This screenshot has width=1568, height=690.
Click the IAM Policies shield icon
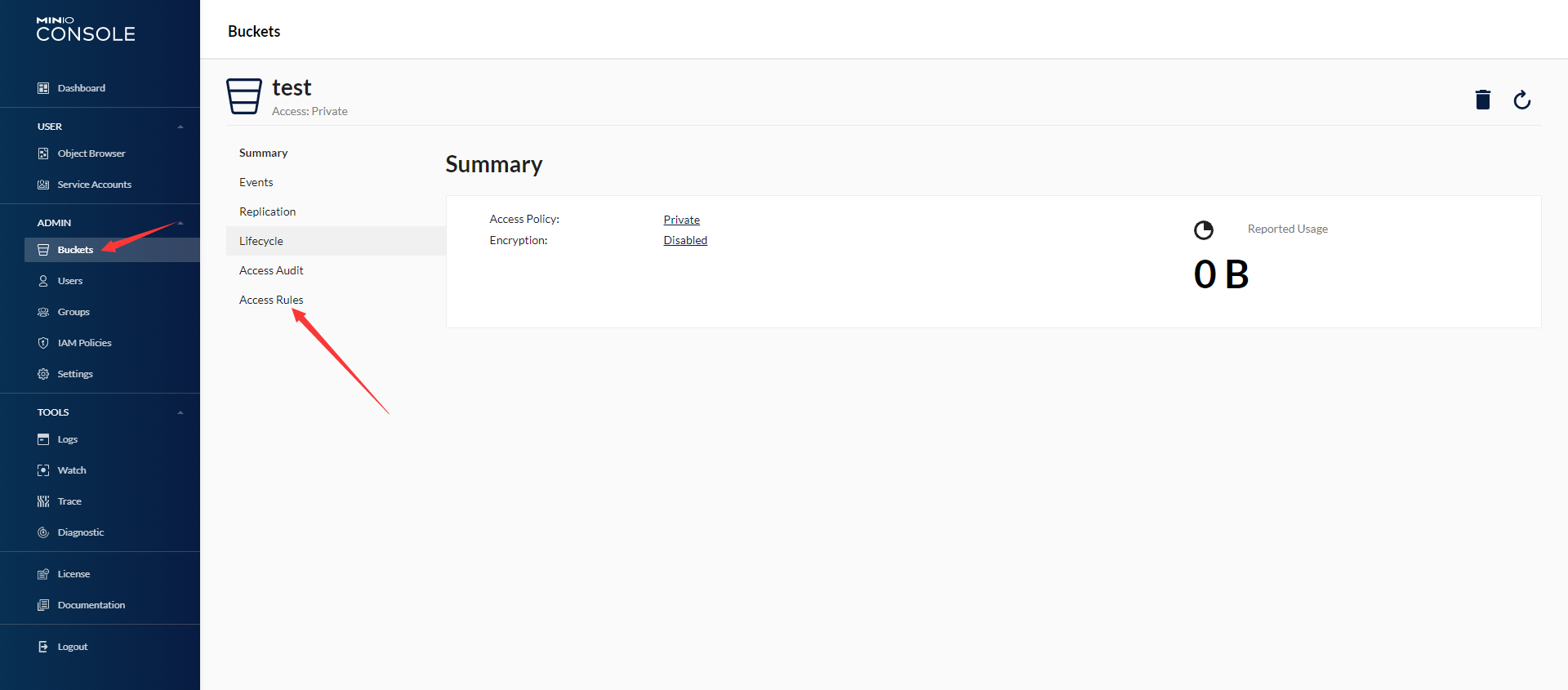43,343
